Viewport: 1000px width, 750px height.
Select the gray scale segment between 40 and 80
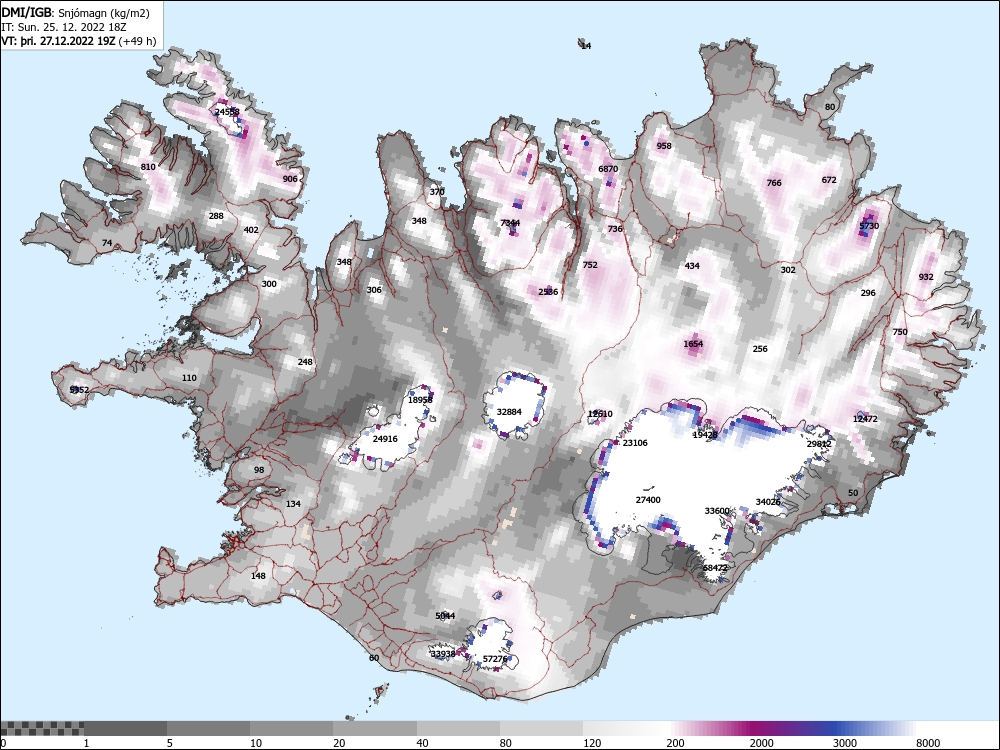(x=458, y=728)
